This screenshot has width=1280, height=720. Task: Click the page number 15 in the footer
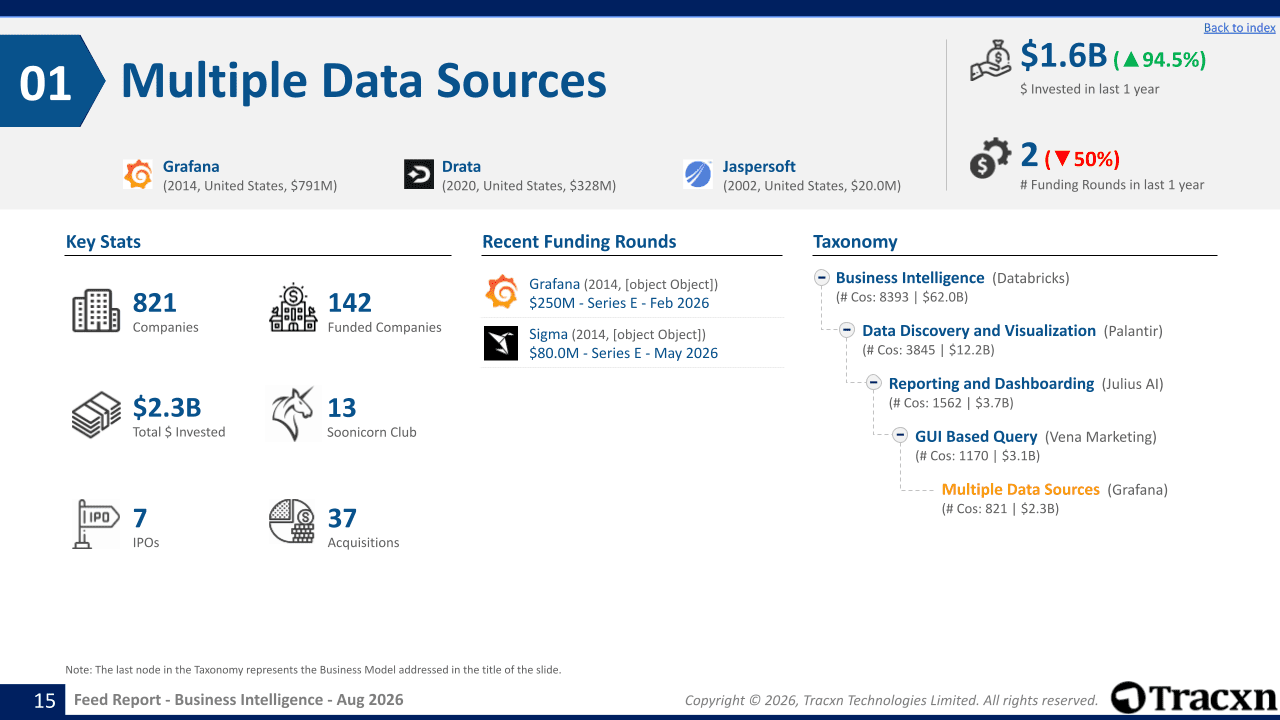pyautogui.click(x=45, y=700)
